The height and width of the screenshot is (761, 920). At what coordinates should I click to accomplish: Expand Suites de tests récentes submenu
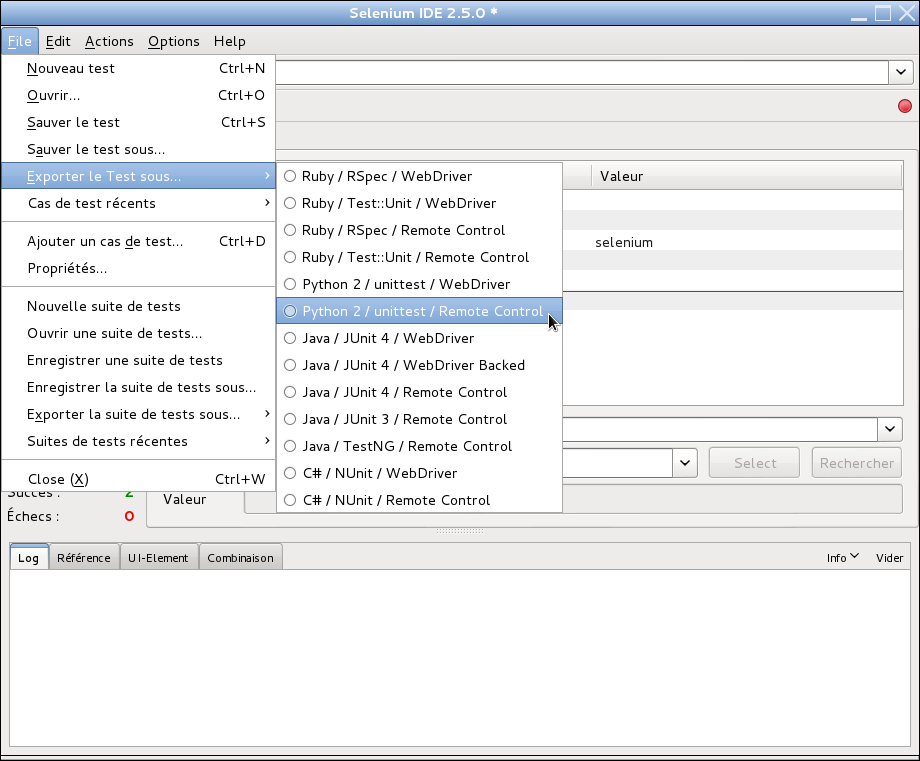tap(138, 441)
